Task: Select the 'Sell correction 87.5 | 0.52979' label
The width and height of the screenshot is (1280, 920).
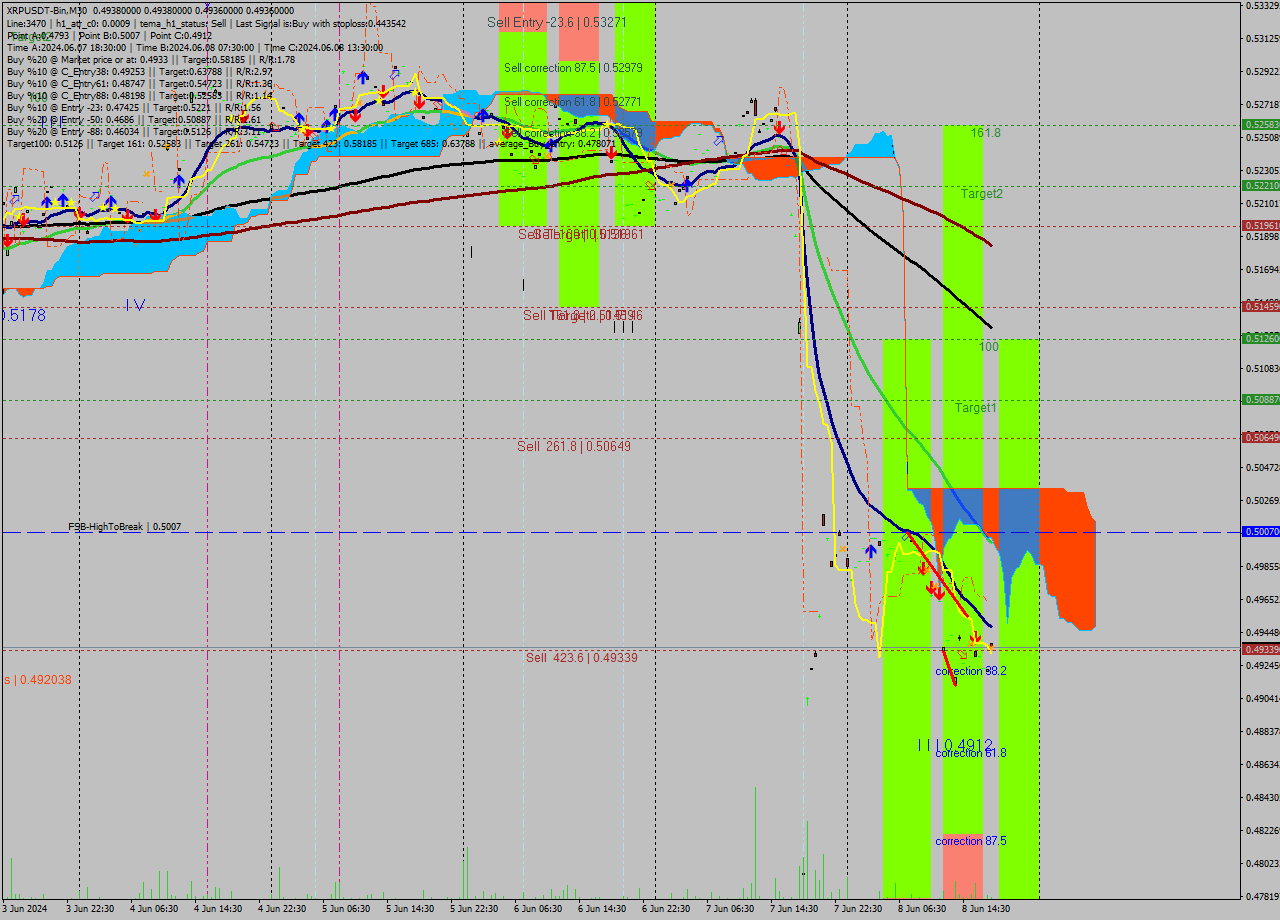Action: pos(573,68)
